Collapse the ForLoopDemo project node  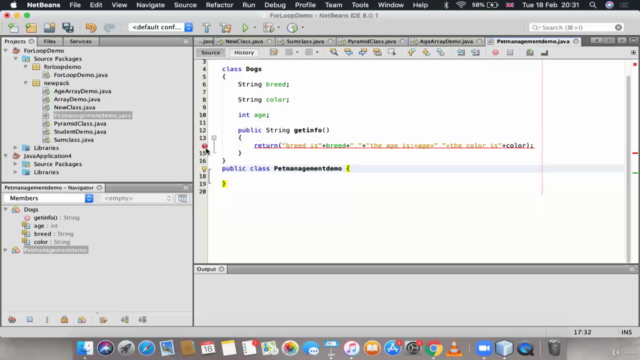coord(6,51)
